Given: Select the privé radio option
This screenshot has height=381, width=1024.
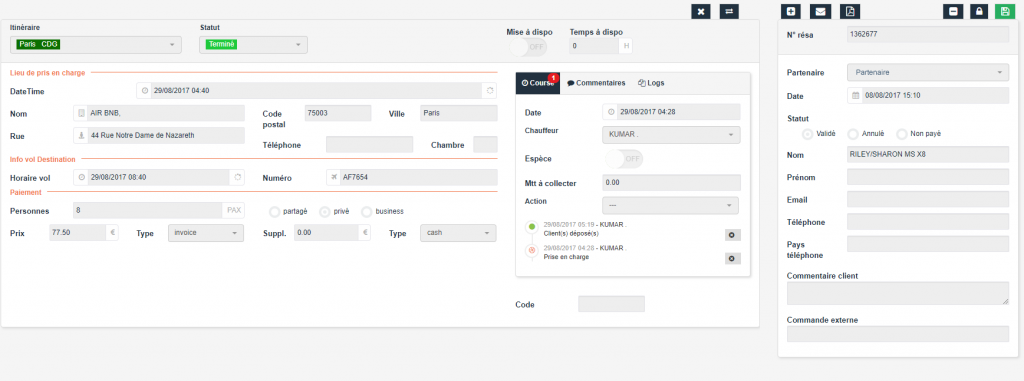Looking at the screenshot, I should (x=324, y=212).
